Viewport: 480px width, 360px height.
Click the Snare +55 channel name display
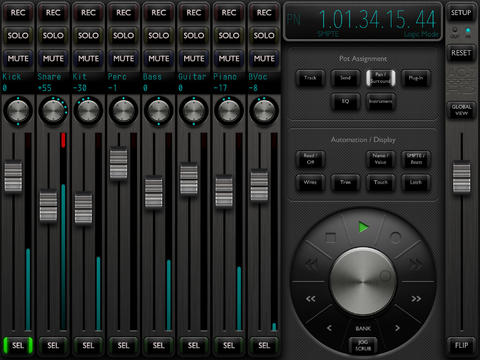(53, 82)
